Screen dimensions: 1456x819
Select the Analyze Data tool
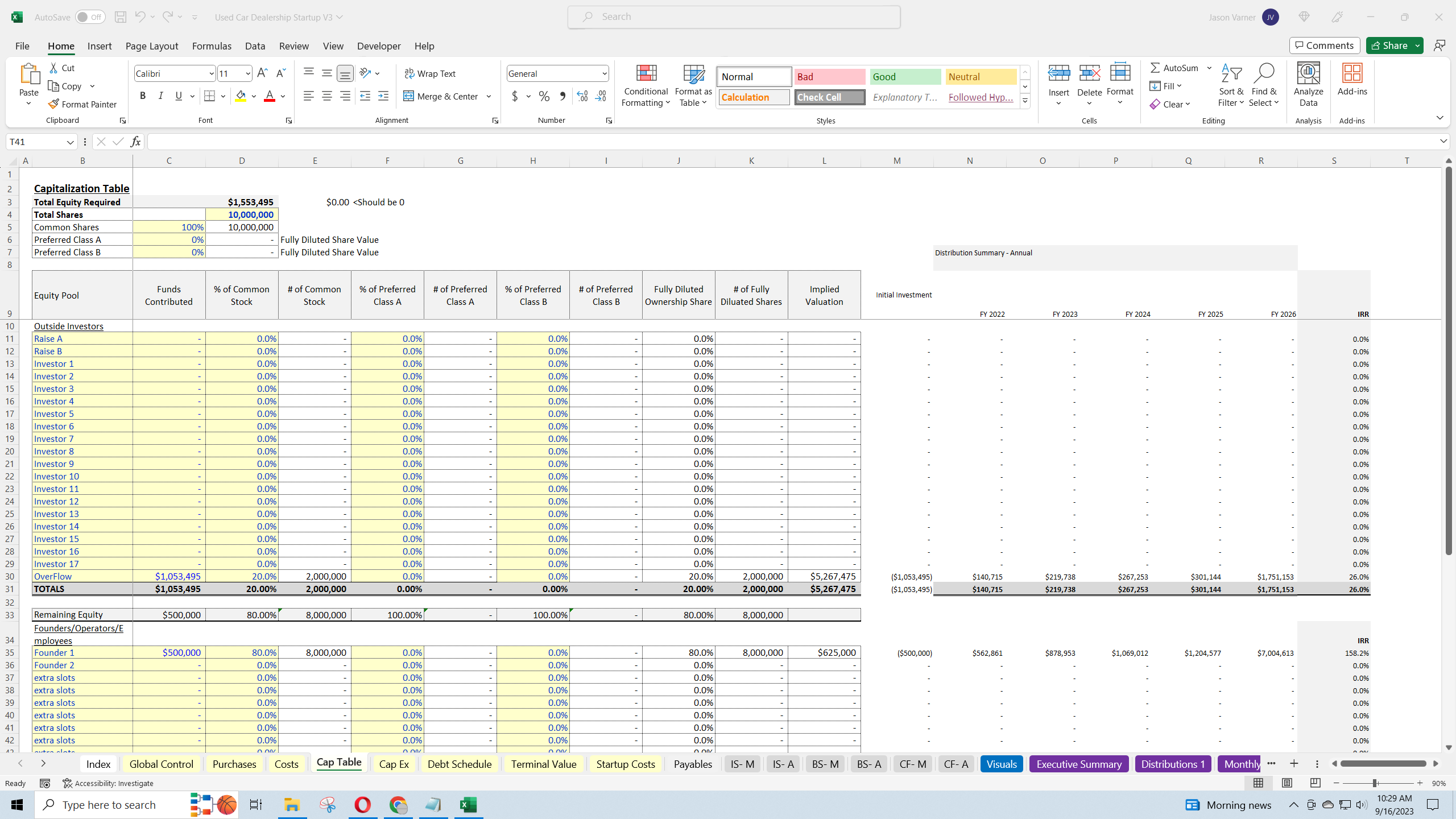[1308, 82]
